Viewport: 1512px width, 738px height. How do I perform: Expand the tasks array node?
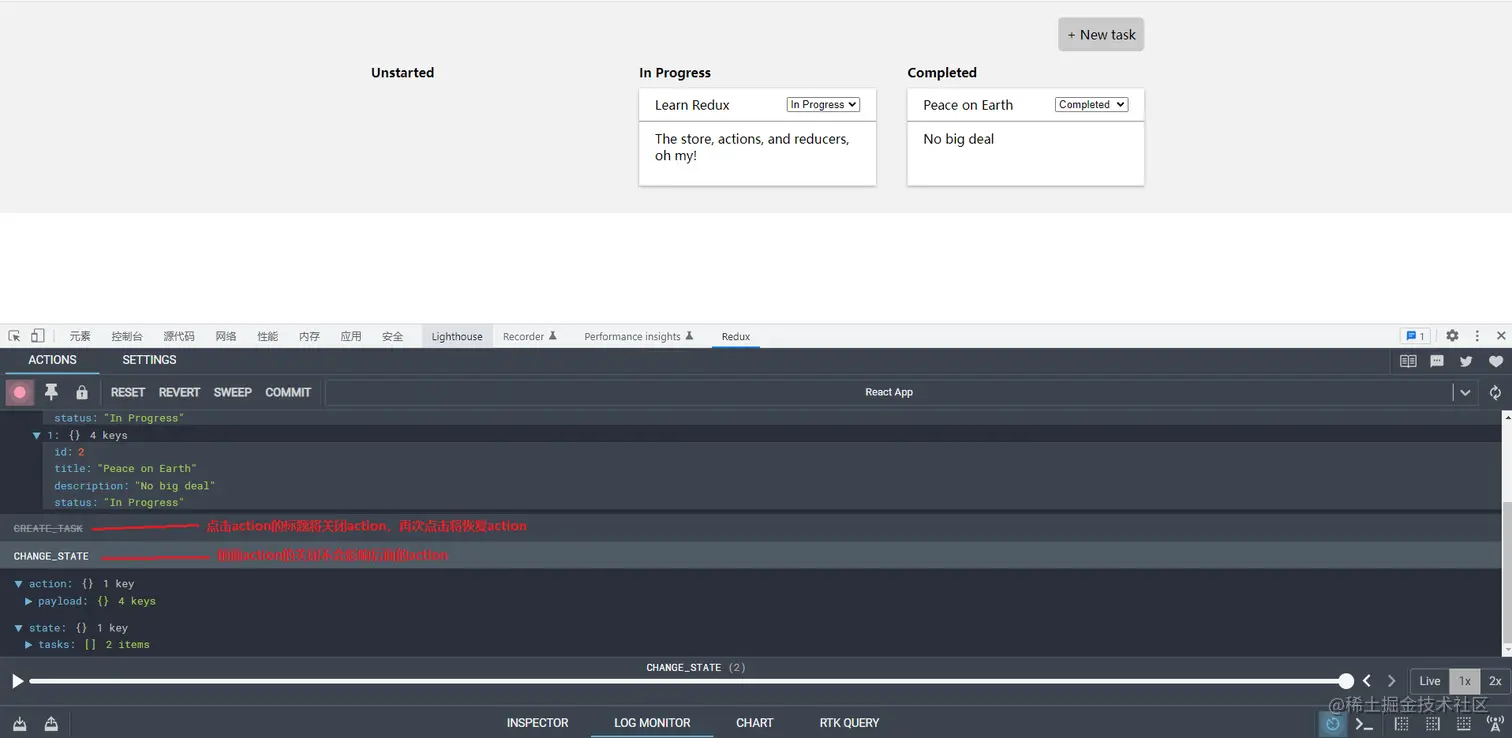pos(29,645)
